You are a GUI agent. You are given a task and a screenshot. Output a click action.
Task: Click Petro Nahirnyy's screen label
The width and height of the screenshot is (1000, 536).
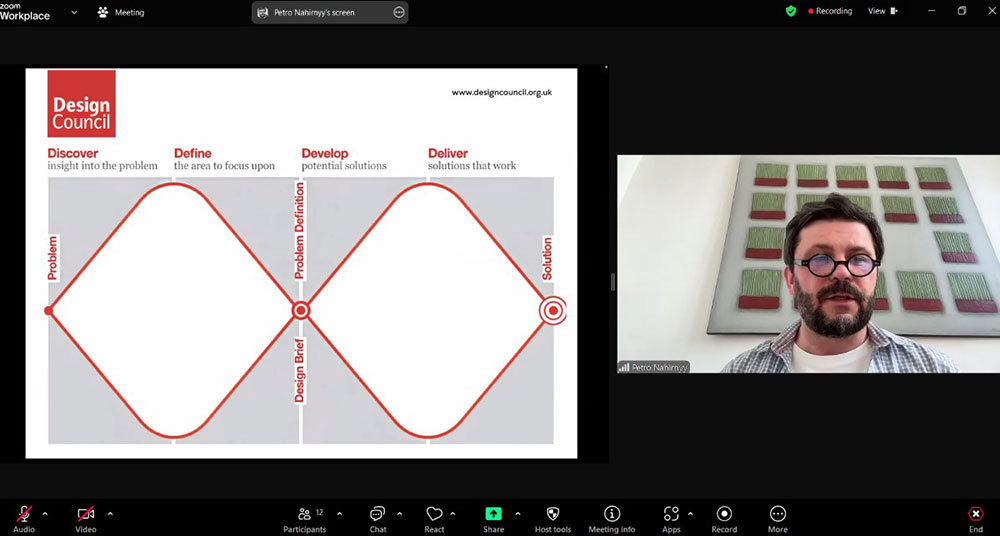point(314,12)
